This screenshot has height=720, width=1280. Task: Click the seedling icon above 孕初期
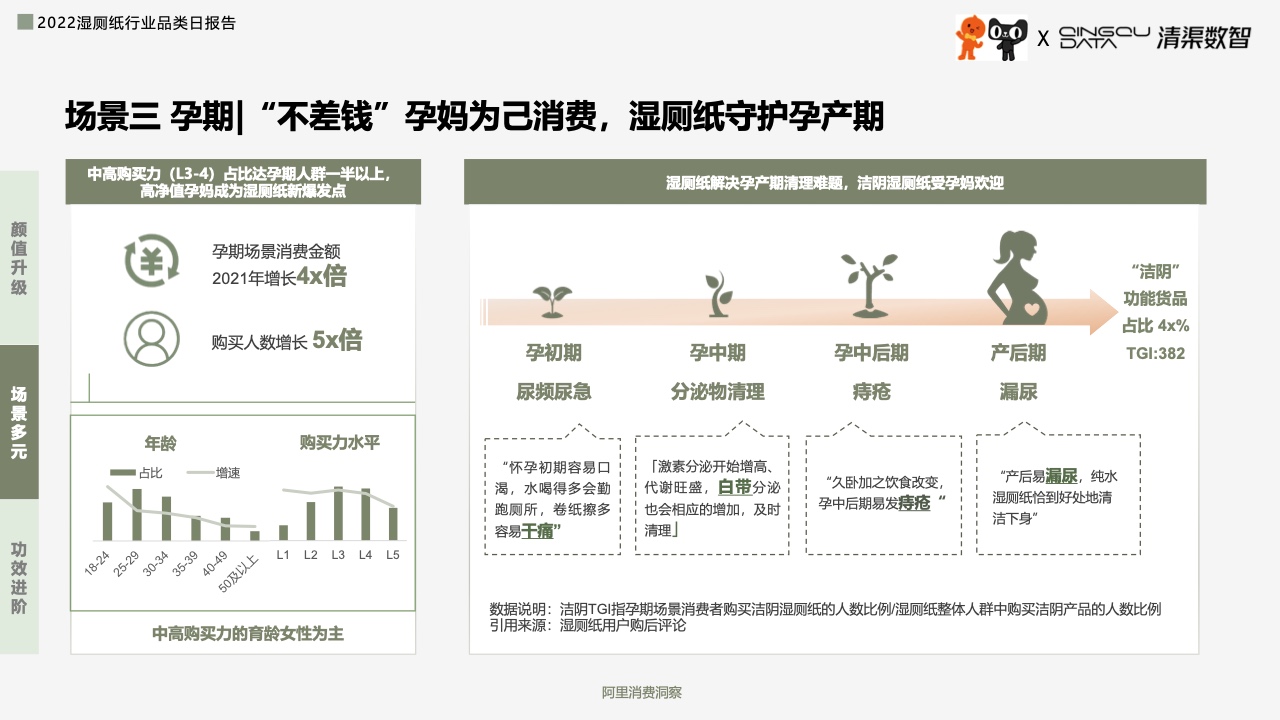[x=552, y=300]
